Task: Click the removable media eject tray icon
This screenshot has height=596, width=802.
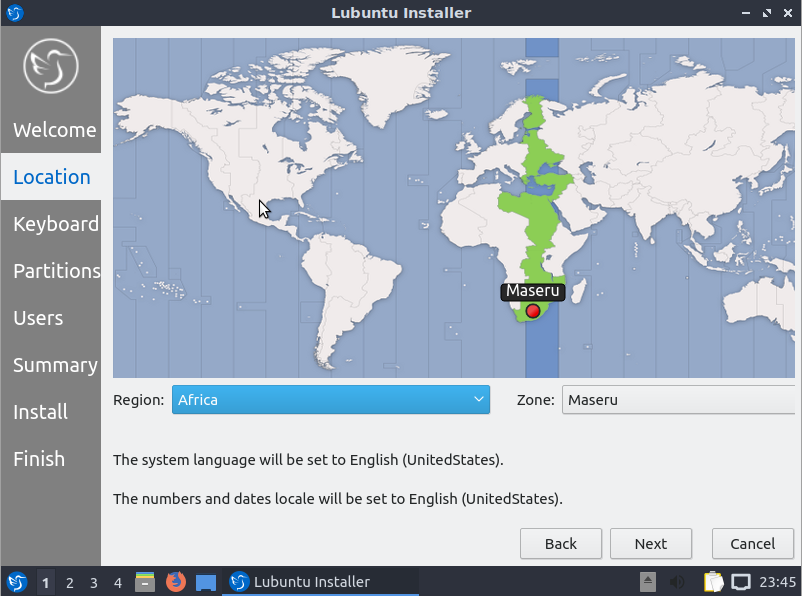Action: (648, 582)
